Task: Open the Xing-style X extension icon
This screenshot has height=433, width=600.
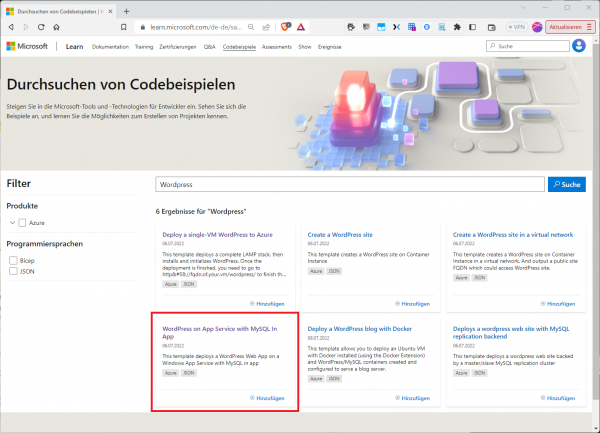Action: [x=396, y=27]
